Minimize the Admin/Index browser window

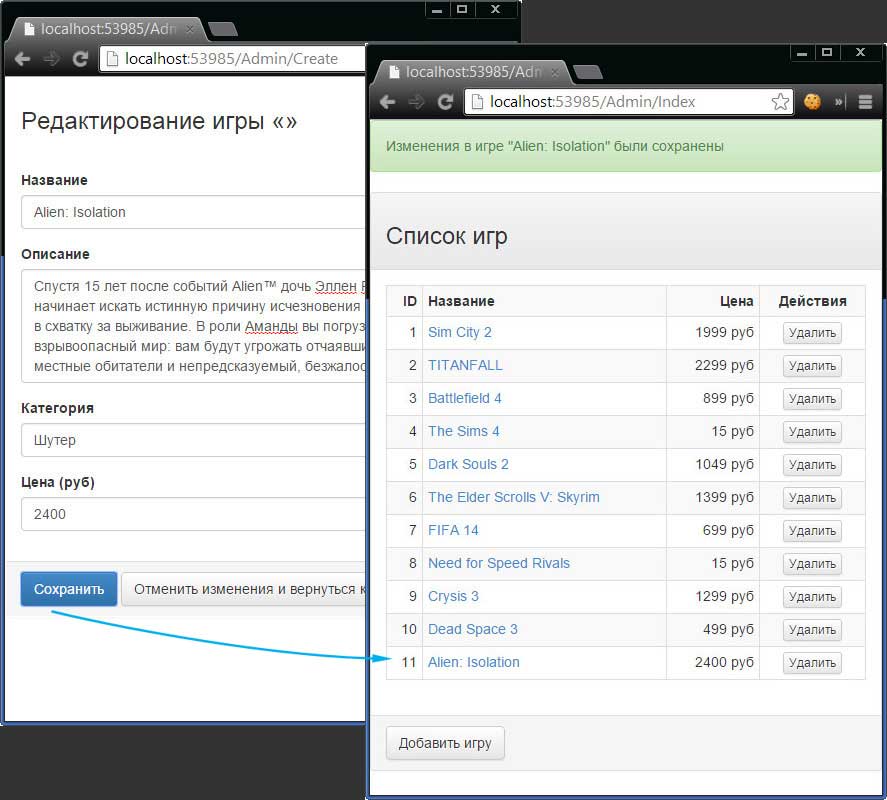[802, 54]
